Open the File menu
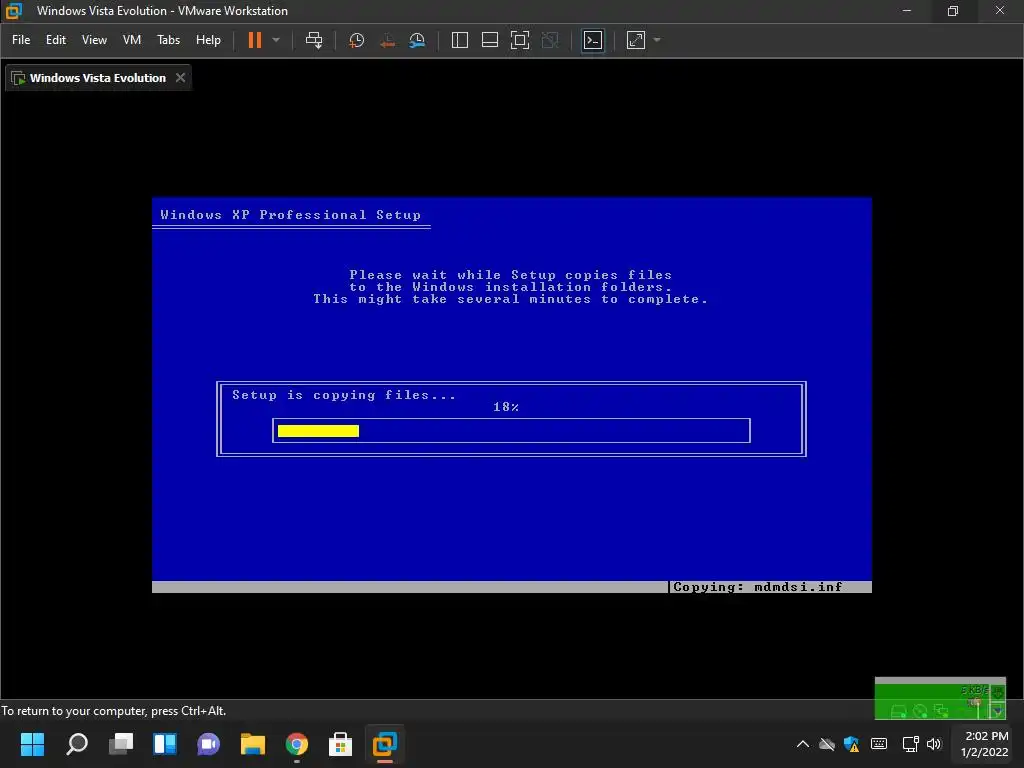This screenshot has width=1024, height=768. [x=21, y=40]
